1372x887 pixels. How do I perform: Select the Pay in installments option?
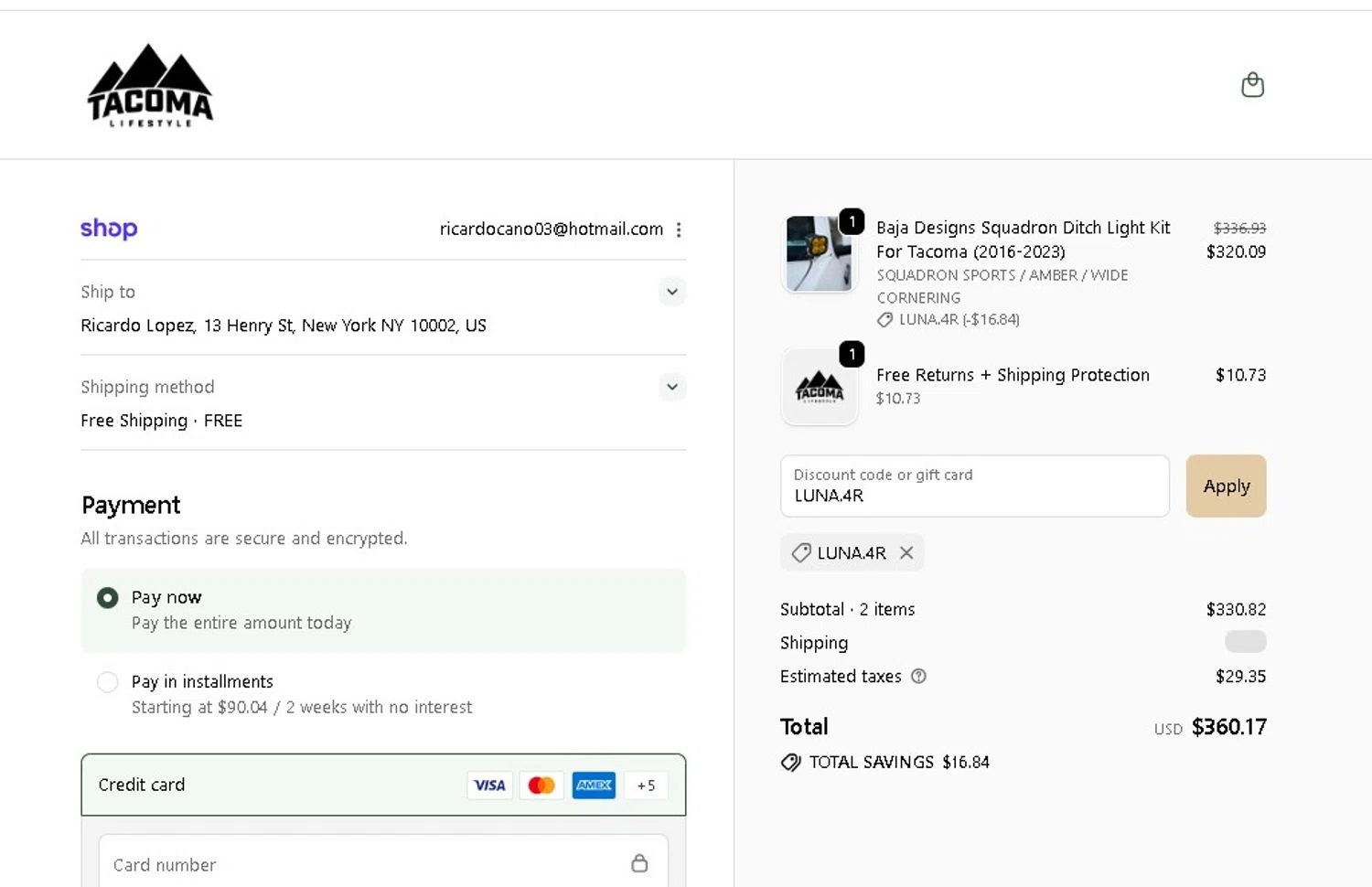(x=108, y=682)
